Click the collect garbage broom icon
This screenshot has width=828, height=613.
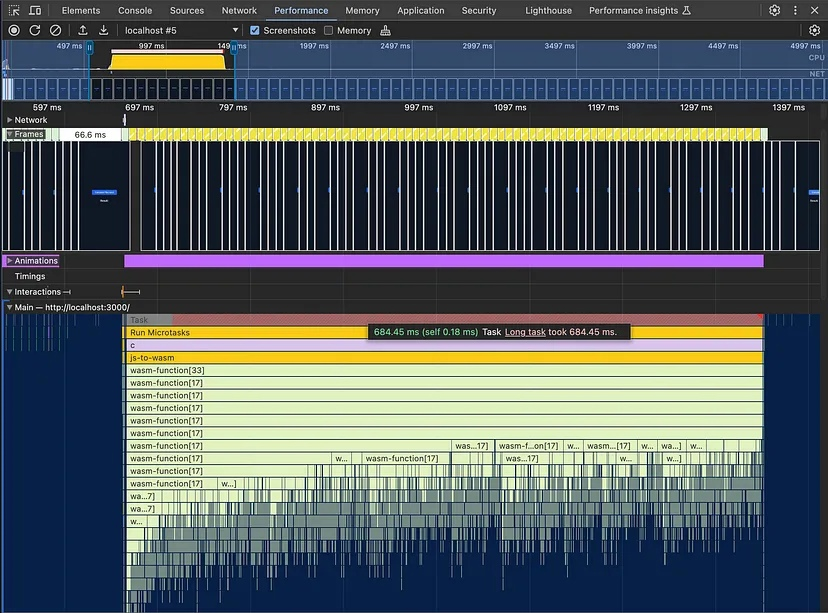(x=386, y=30)
